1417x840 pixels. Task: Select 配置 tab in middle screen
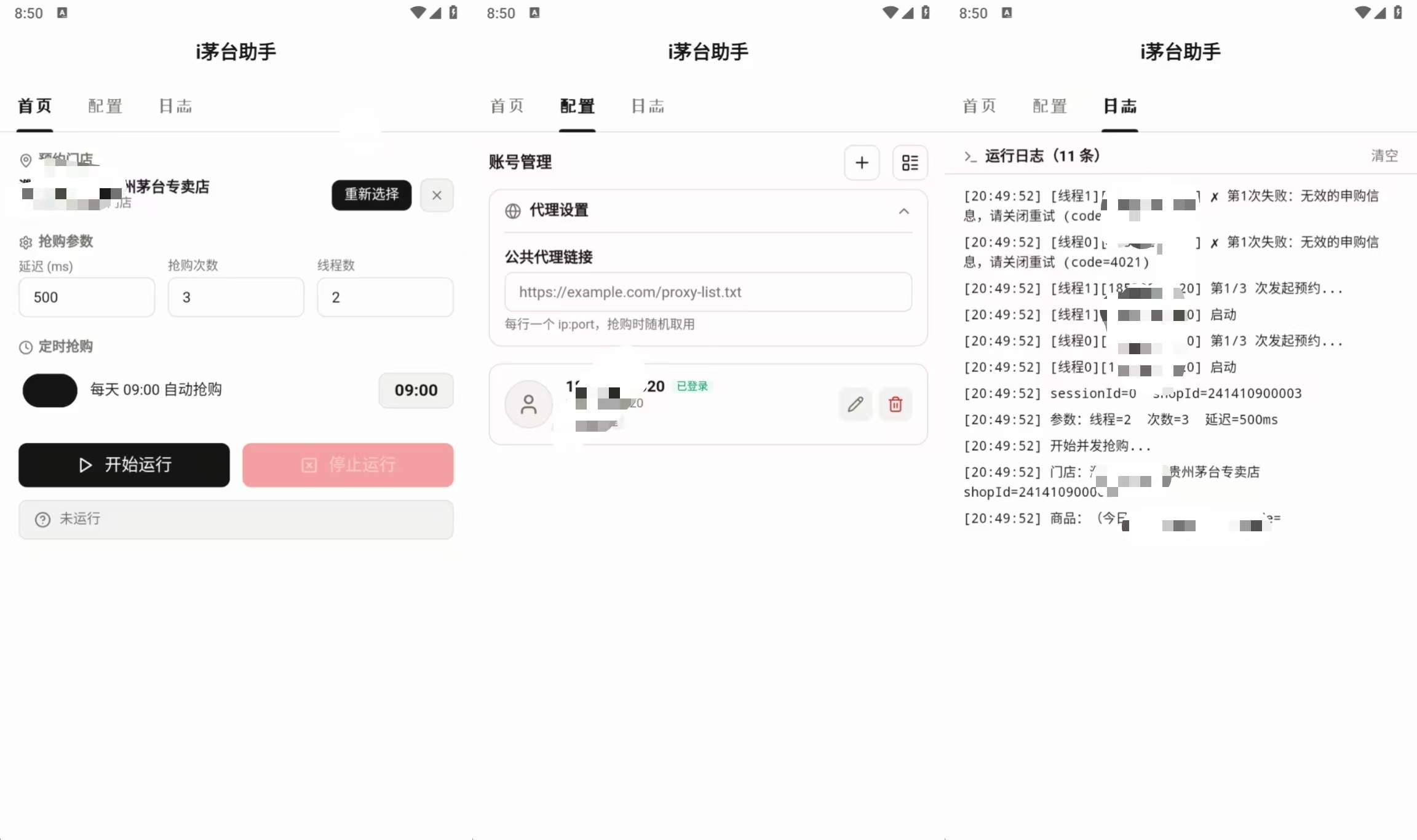(578, 106)
